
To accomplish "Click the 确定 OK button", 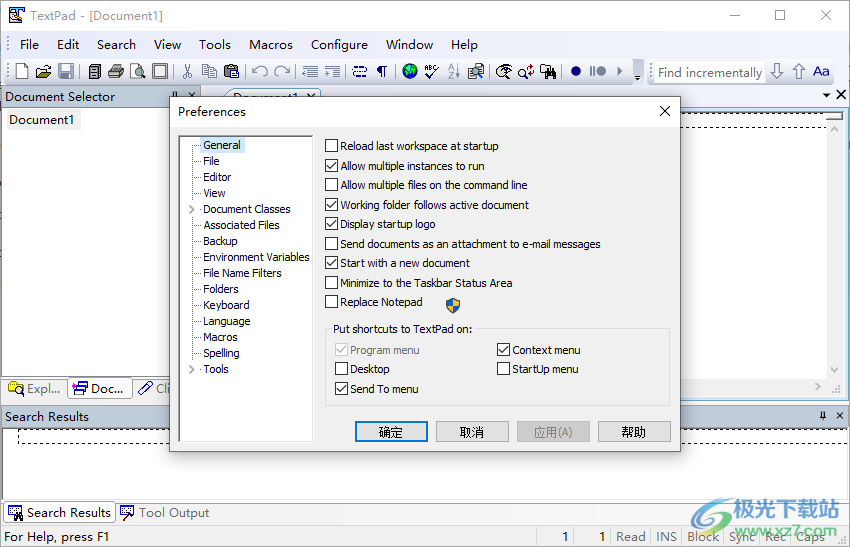I will click(x=391, y=432).
